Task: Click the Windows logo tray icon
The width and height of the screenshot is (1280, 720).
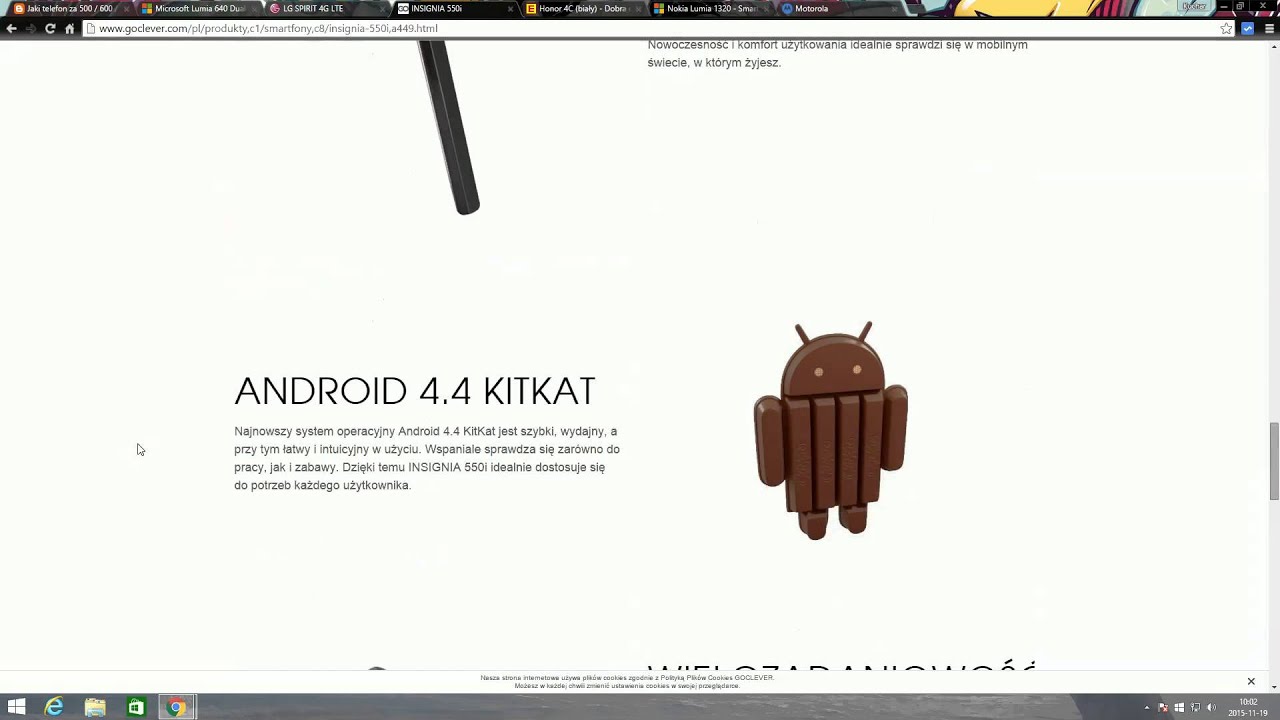Action: [x=1179, y=708]
